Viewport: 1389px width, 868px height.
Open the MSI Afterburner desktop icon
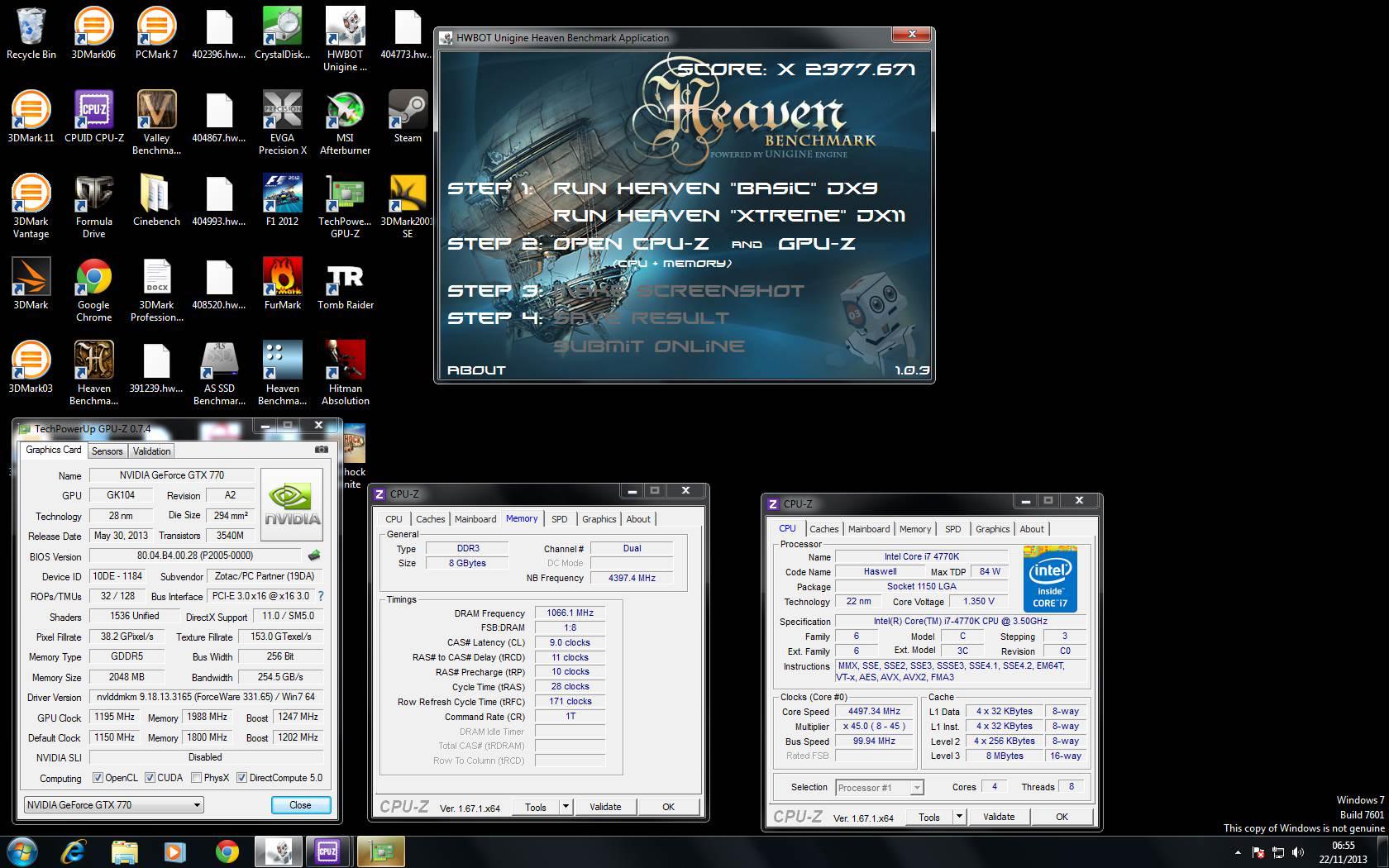pyautogui.click(x=345, y=123)
